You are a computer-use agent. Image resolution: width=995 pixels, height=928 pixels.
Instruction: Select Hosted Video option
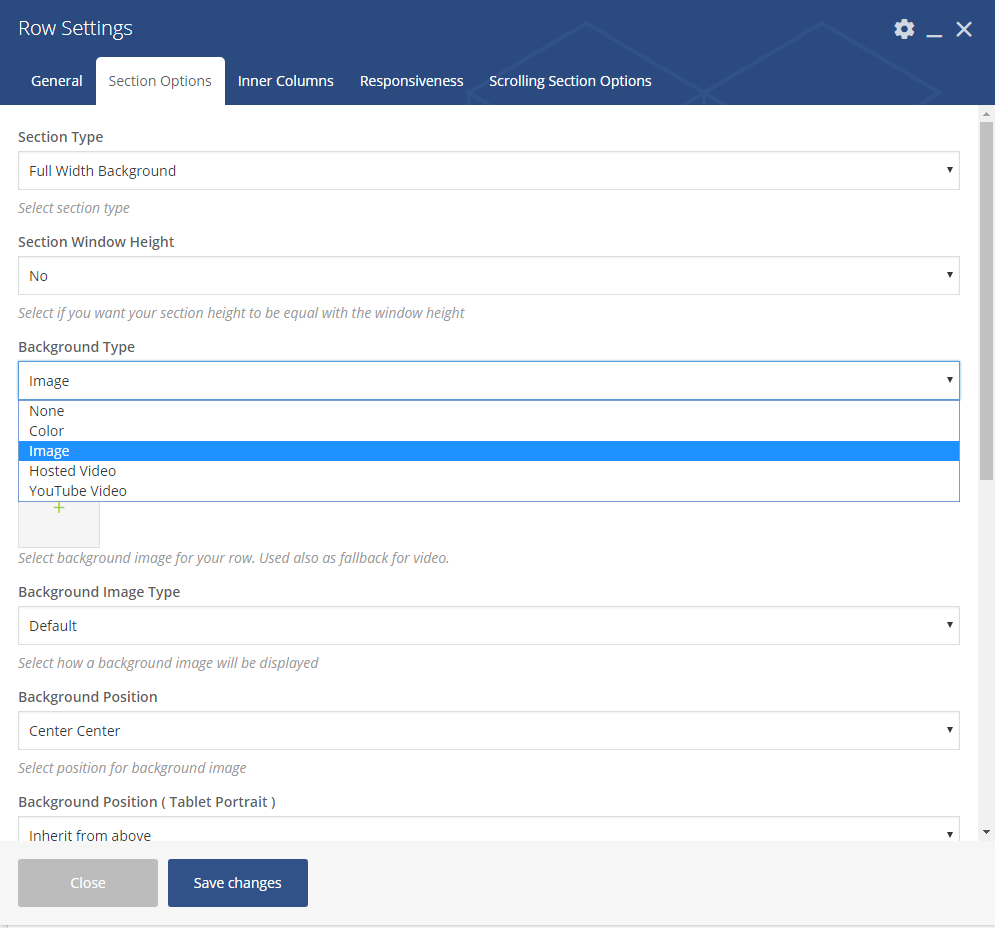point(73,471)
